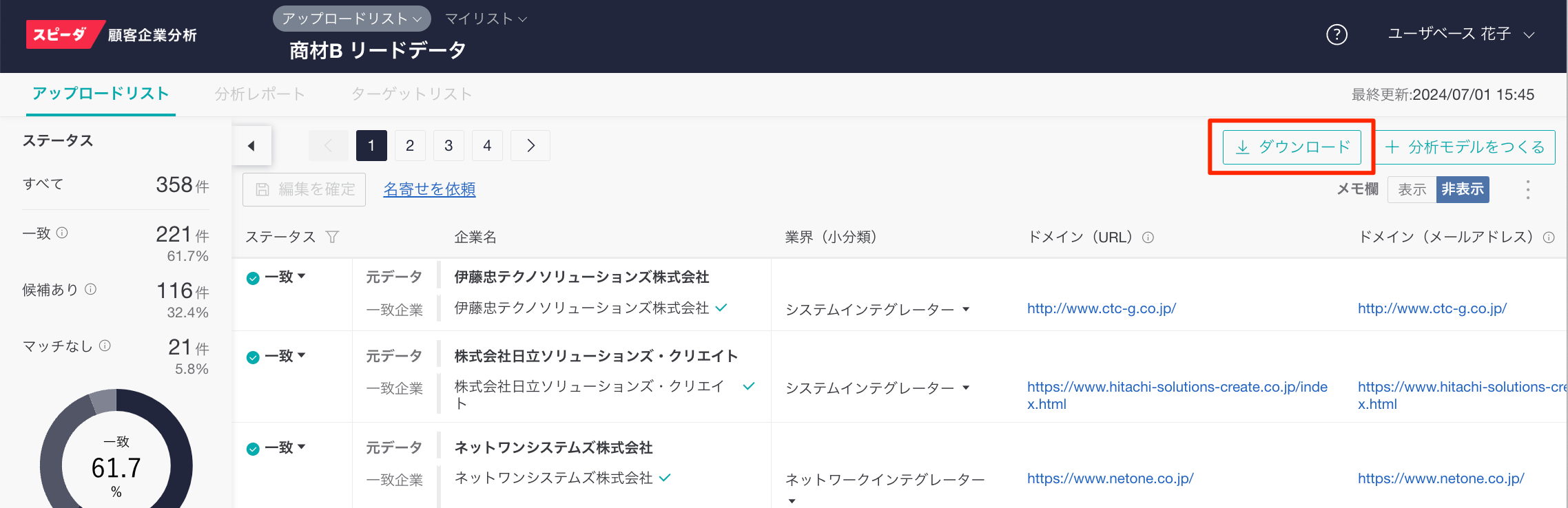Set memo column to 非表示
The image size is (1568, 508).
pyautogui.click(x=1462, y=189)
